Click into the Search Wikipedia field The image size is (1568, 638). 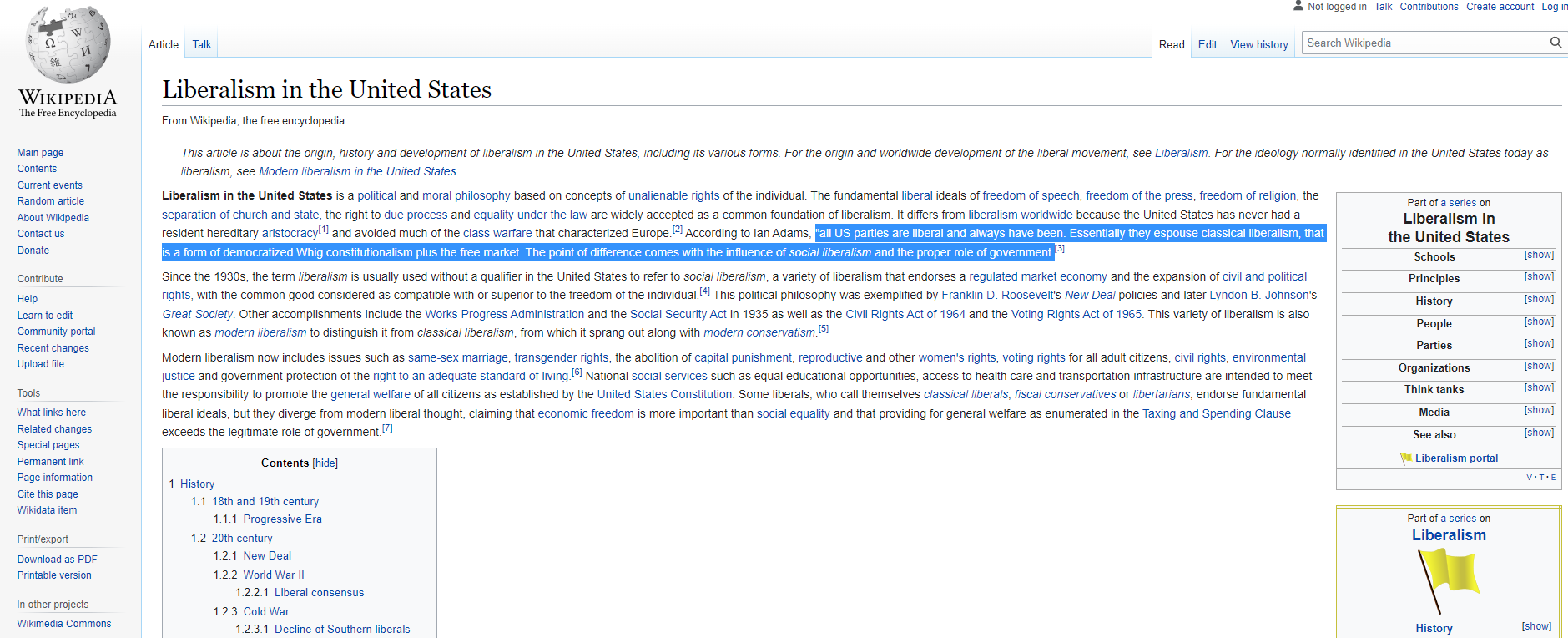tap(1423, 43)
